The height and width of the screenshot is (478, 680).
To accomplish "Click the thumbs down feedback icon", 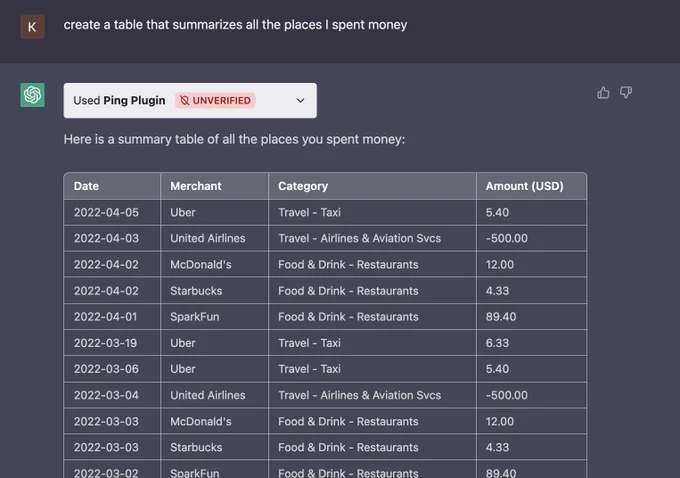I will click(626, 92).
